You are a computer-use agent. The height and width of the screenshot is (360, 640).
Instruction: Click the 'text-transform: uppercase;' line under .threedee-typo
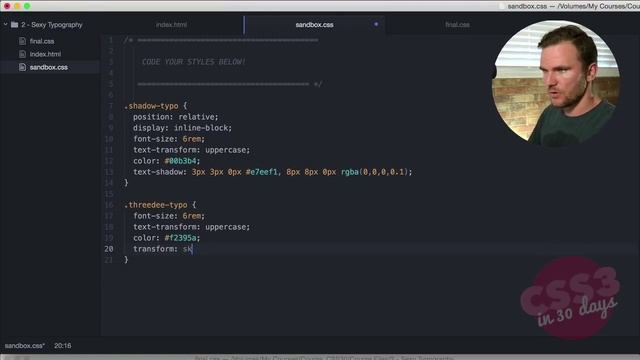(191, 227)
